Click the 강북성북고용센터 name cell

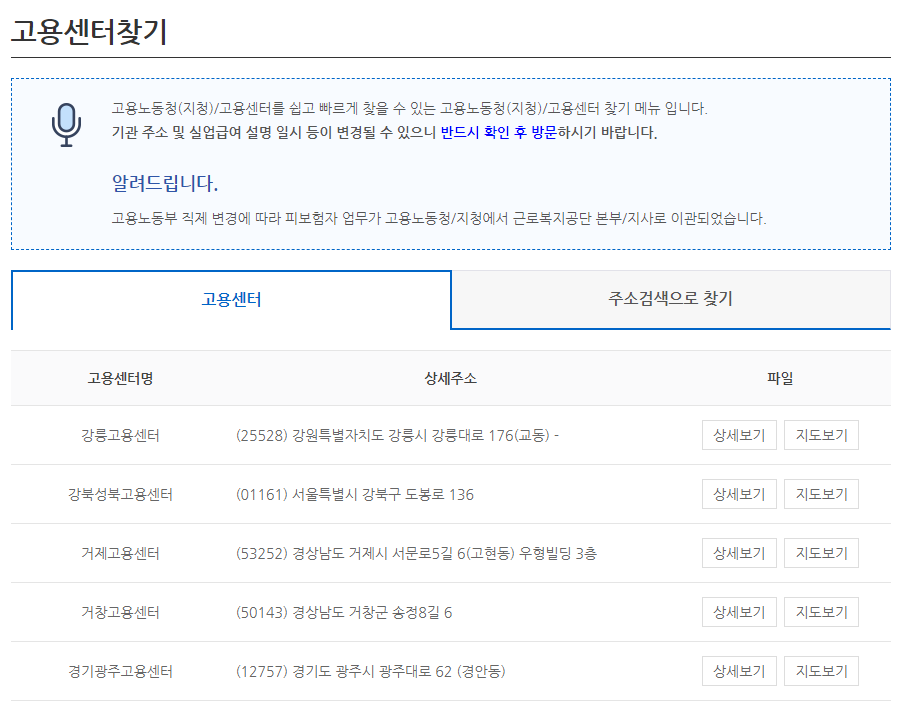120,495
